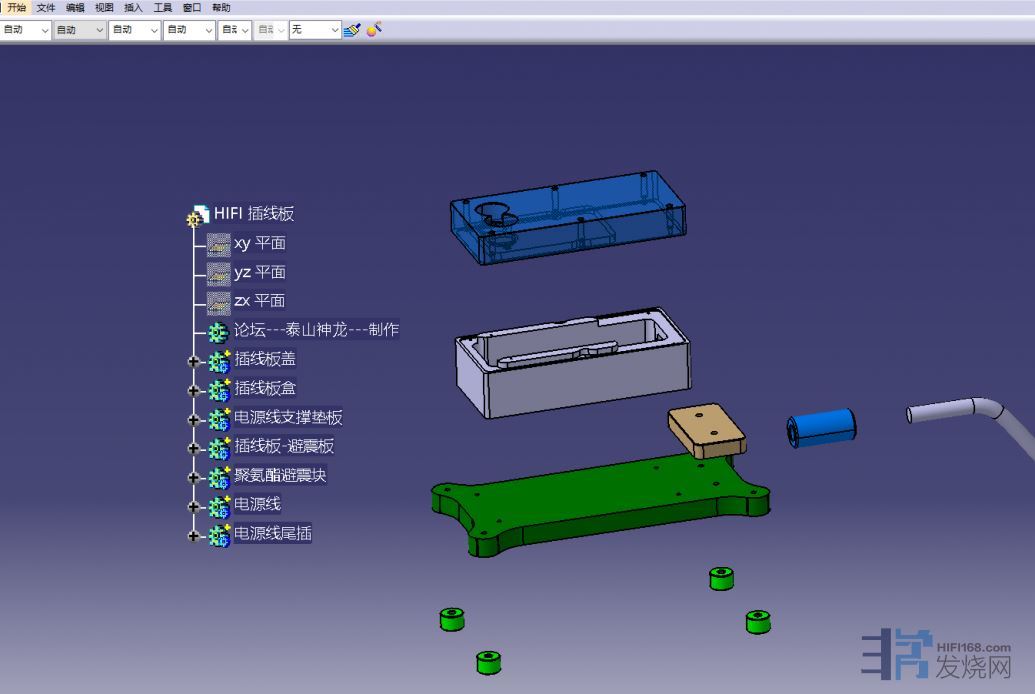This screenshot has height=694, width=1035.
Task: Click the HIFI 插线板 root part icon
Action: tap(198, 215)
